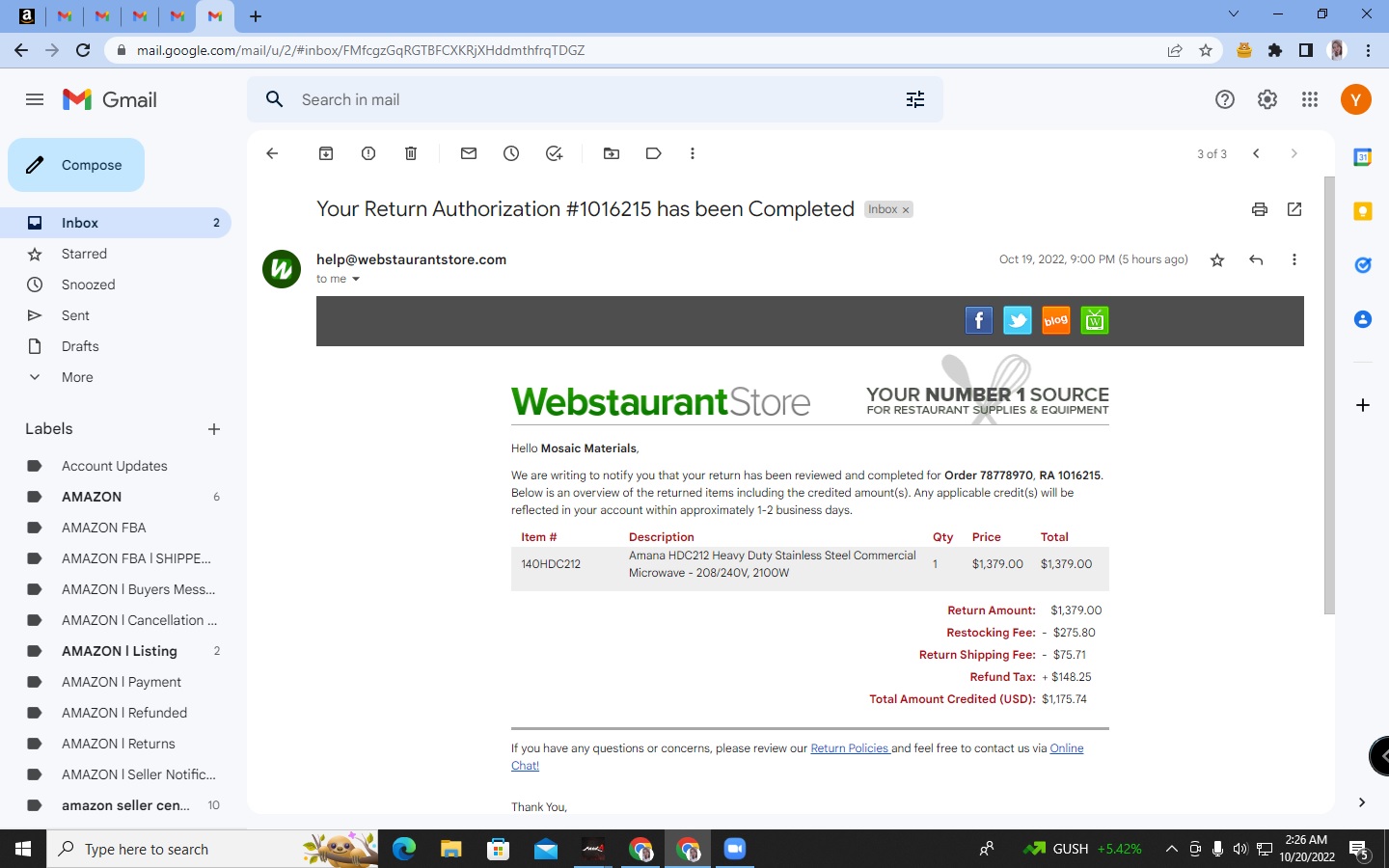Open Google apps grid

[x=1310, y=99]
